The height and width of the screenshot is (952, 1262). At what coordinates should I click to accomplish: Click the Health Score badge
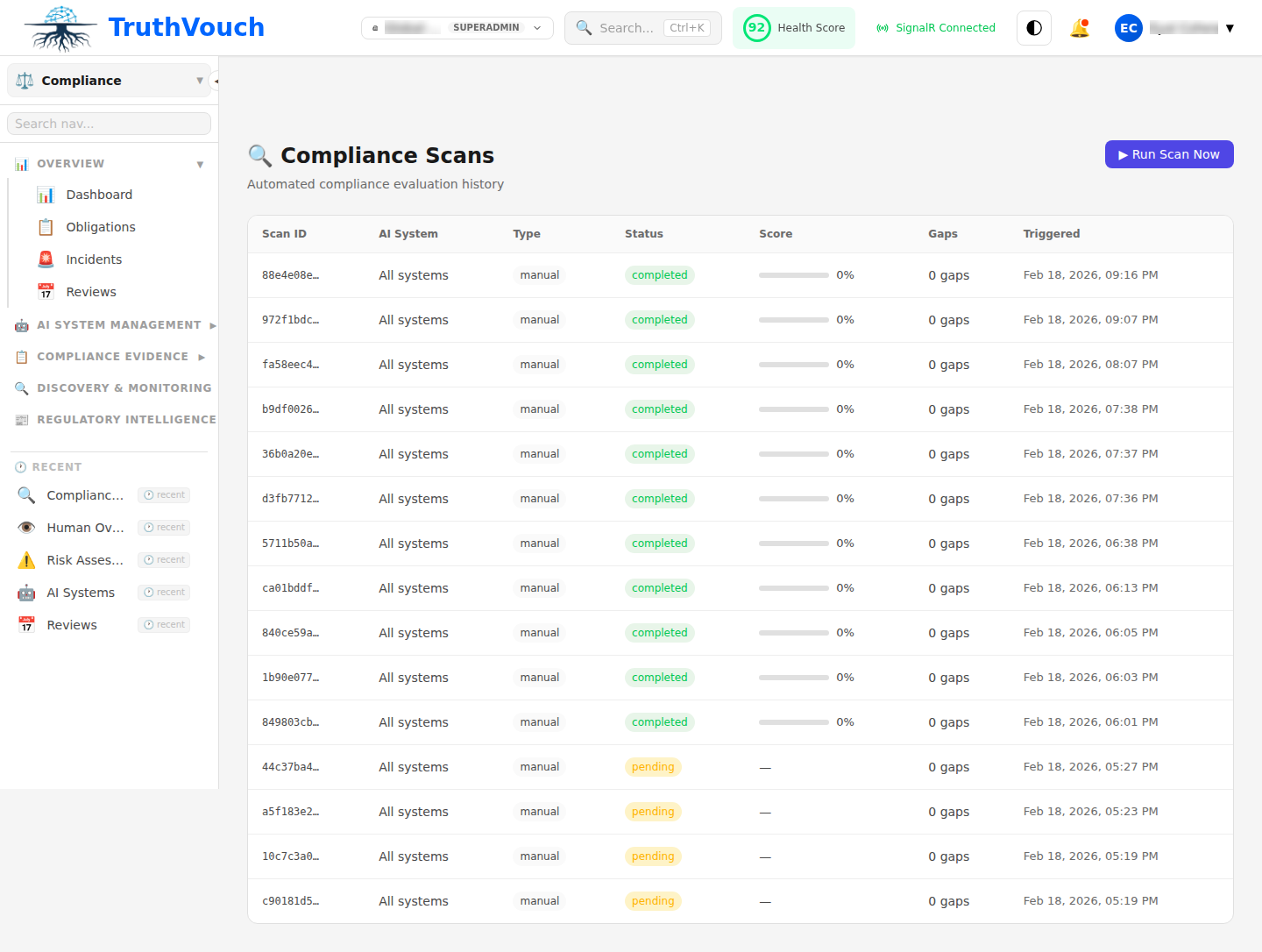(x=793, y=27)
